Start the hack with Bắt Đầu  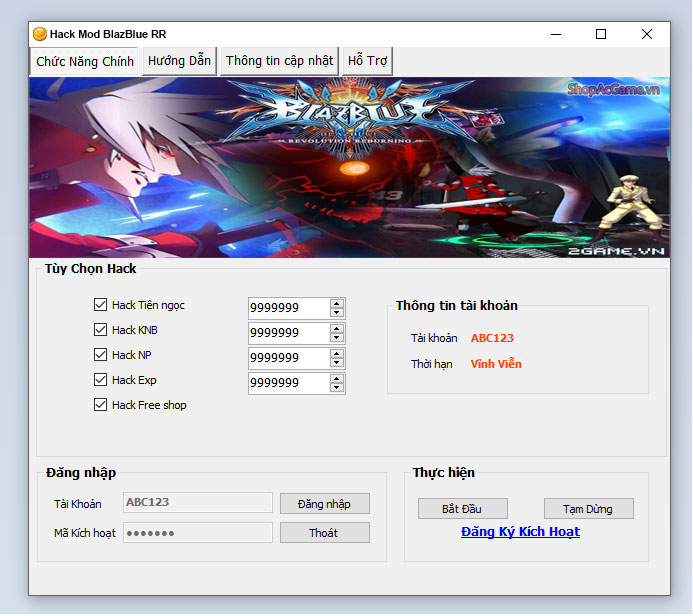[463, 509]
